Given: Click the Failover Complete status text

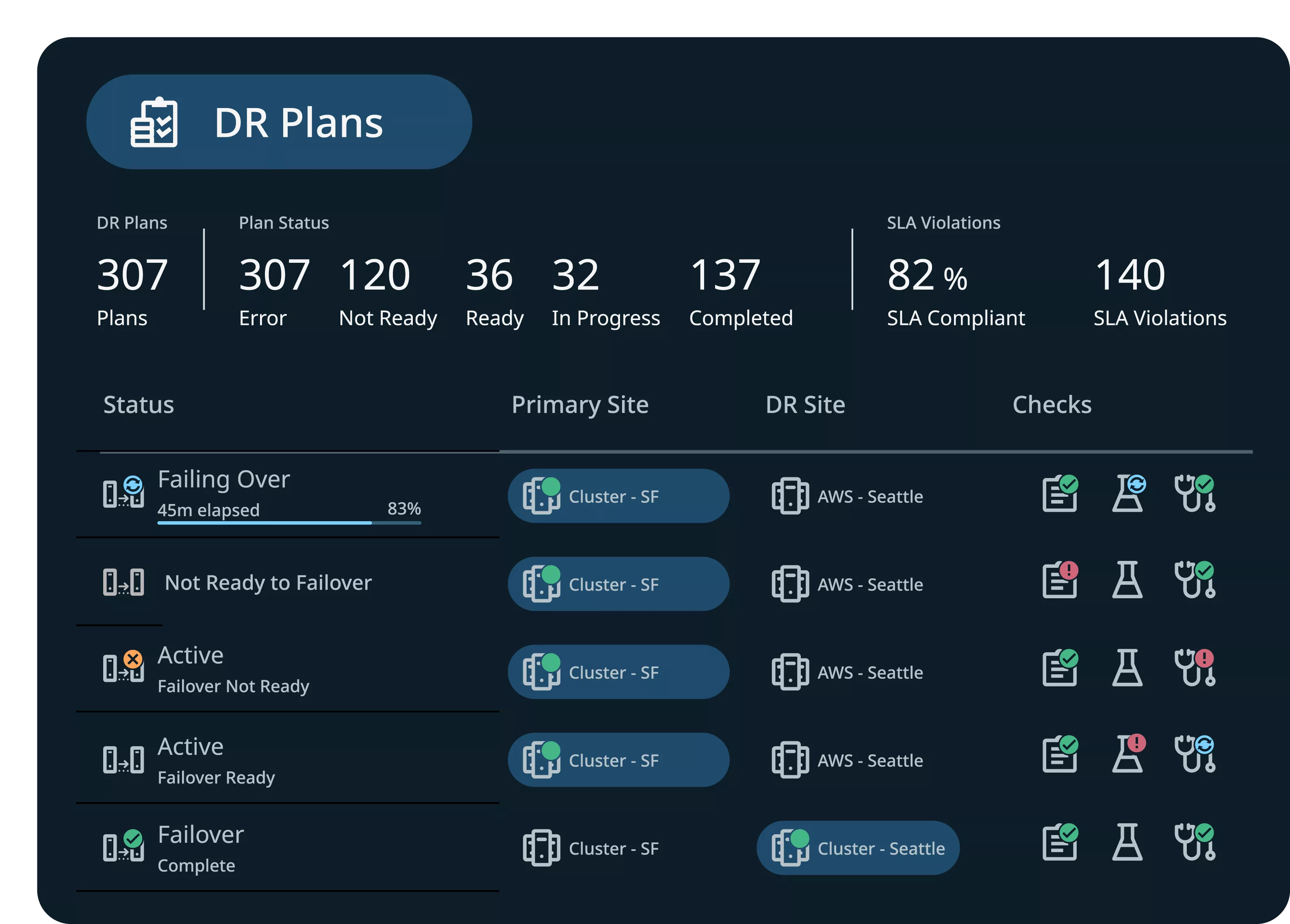Looking at the screenshot, I should point(201,849).
